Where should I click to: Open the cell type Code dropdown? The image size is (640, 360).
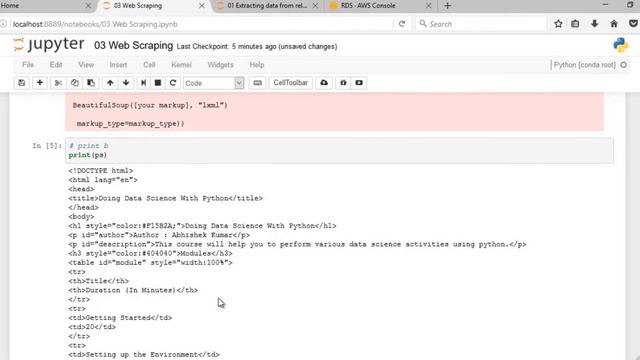[x=213, y=83]
